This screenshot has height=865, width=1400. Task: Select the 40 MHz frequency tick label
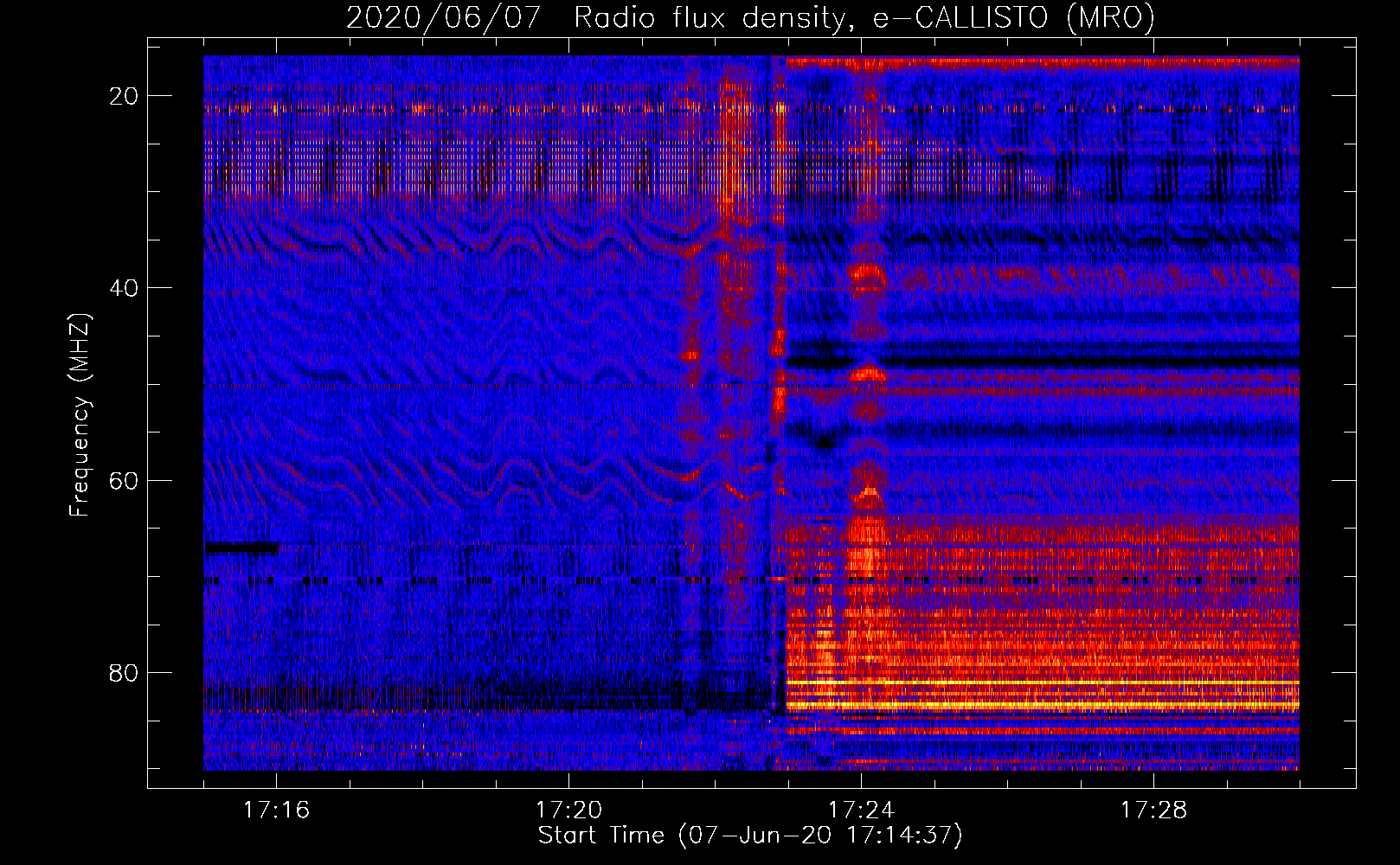(x=125, y=288)
